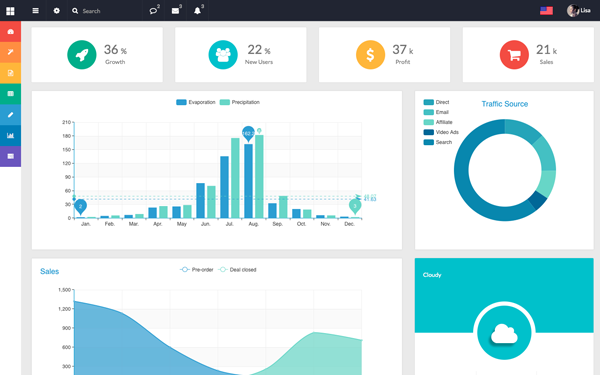Toggle the Pre-order legend in Sales chart
The image size is (600, 375).
pyautogui.click(x=196, y=270)
